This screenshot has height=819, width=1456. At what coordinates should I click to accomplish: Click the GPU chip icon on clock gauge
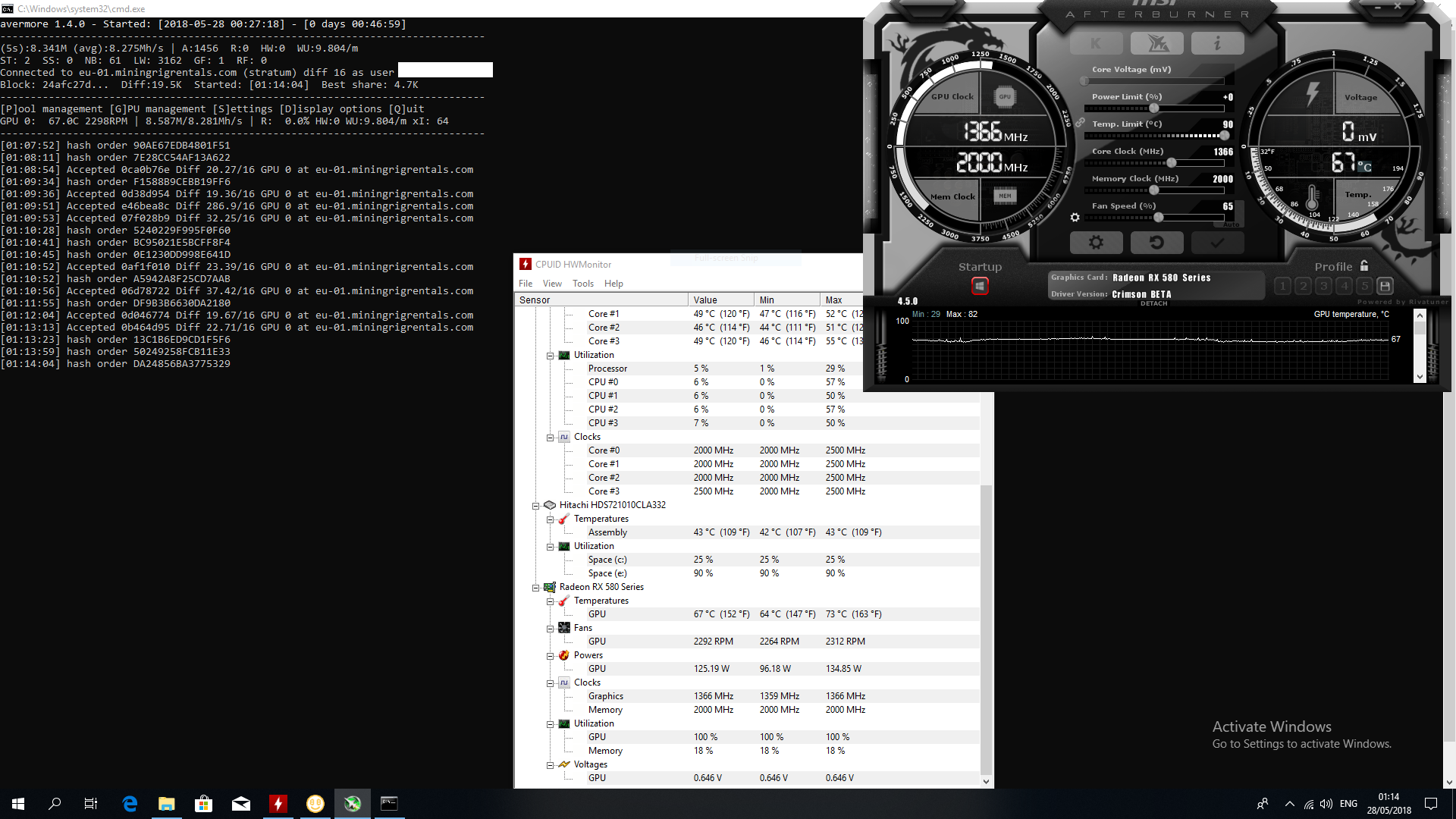1005,96
